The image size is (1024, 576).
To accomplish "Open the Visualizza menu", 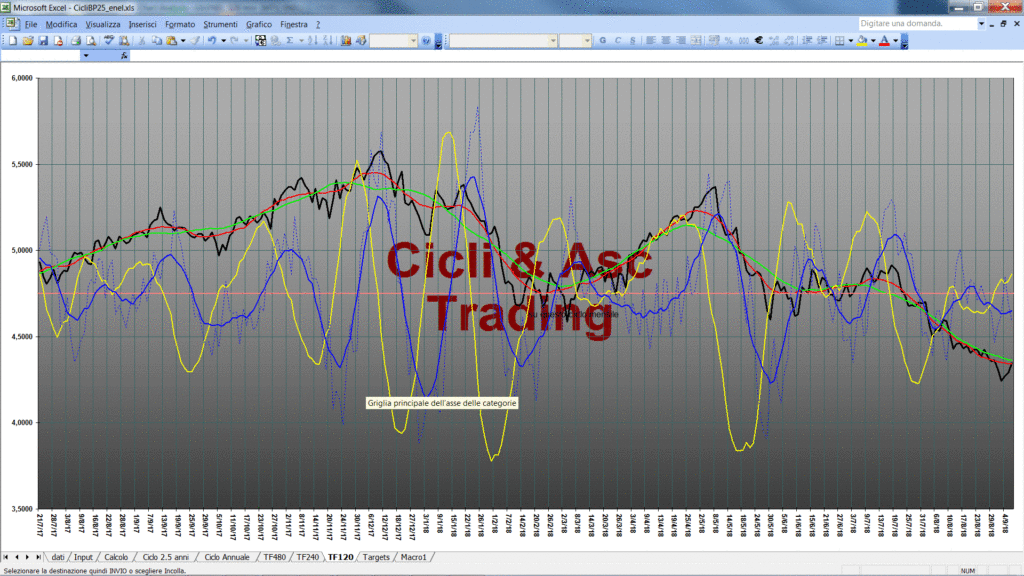I will coord(103,24).
